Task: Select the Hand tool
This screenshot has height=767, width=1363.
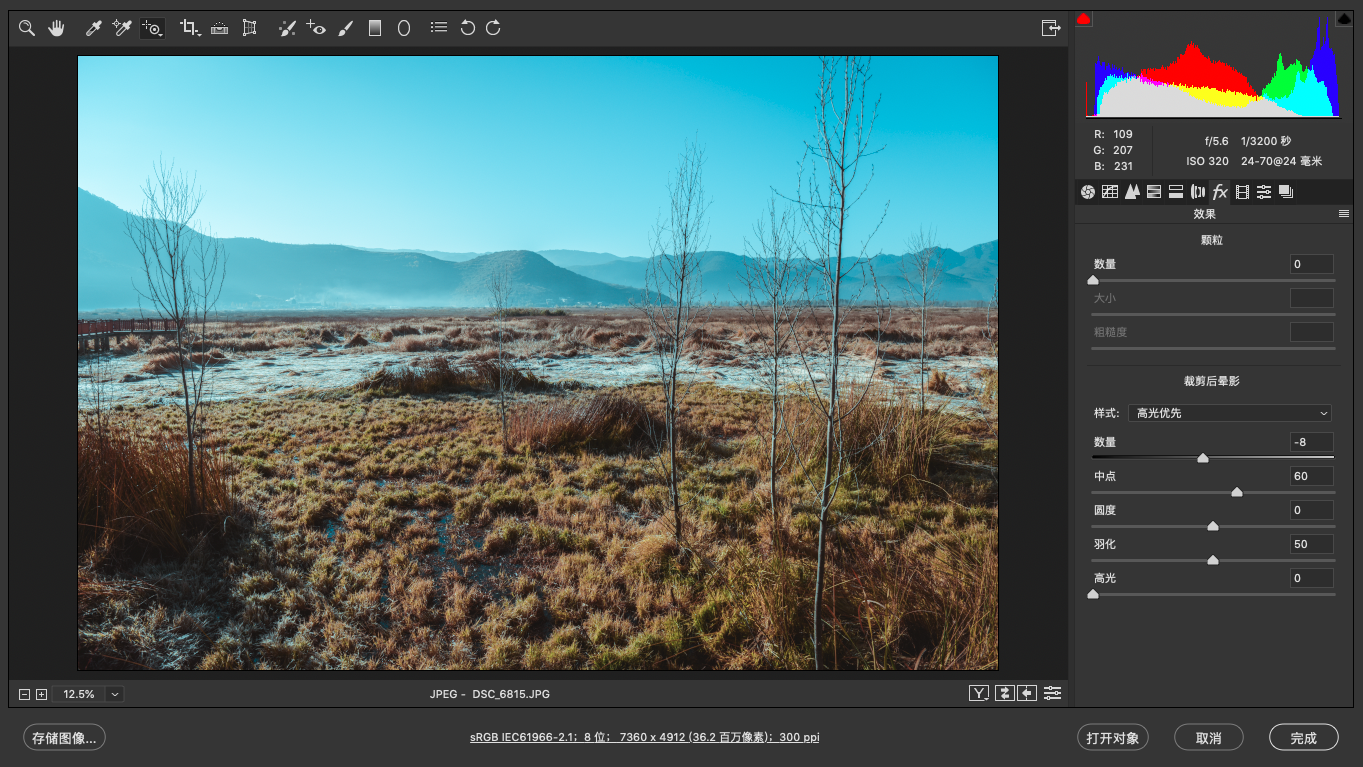Action: 56,28
